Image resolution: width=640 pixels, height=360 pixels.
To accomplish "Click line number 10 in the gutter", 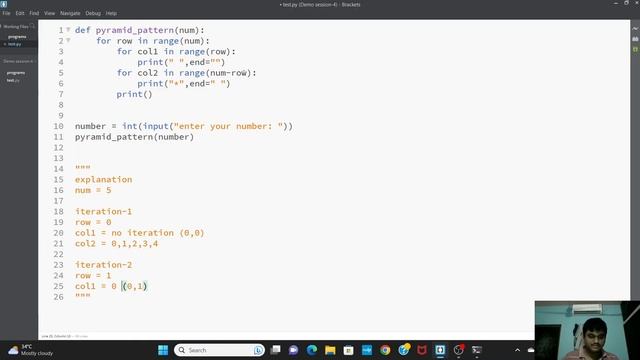I will click(x=58, y=126).
